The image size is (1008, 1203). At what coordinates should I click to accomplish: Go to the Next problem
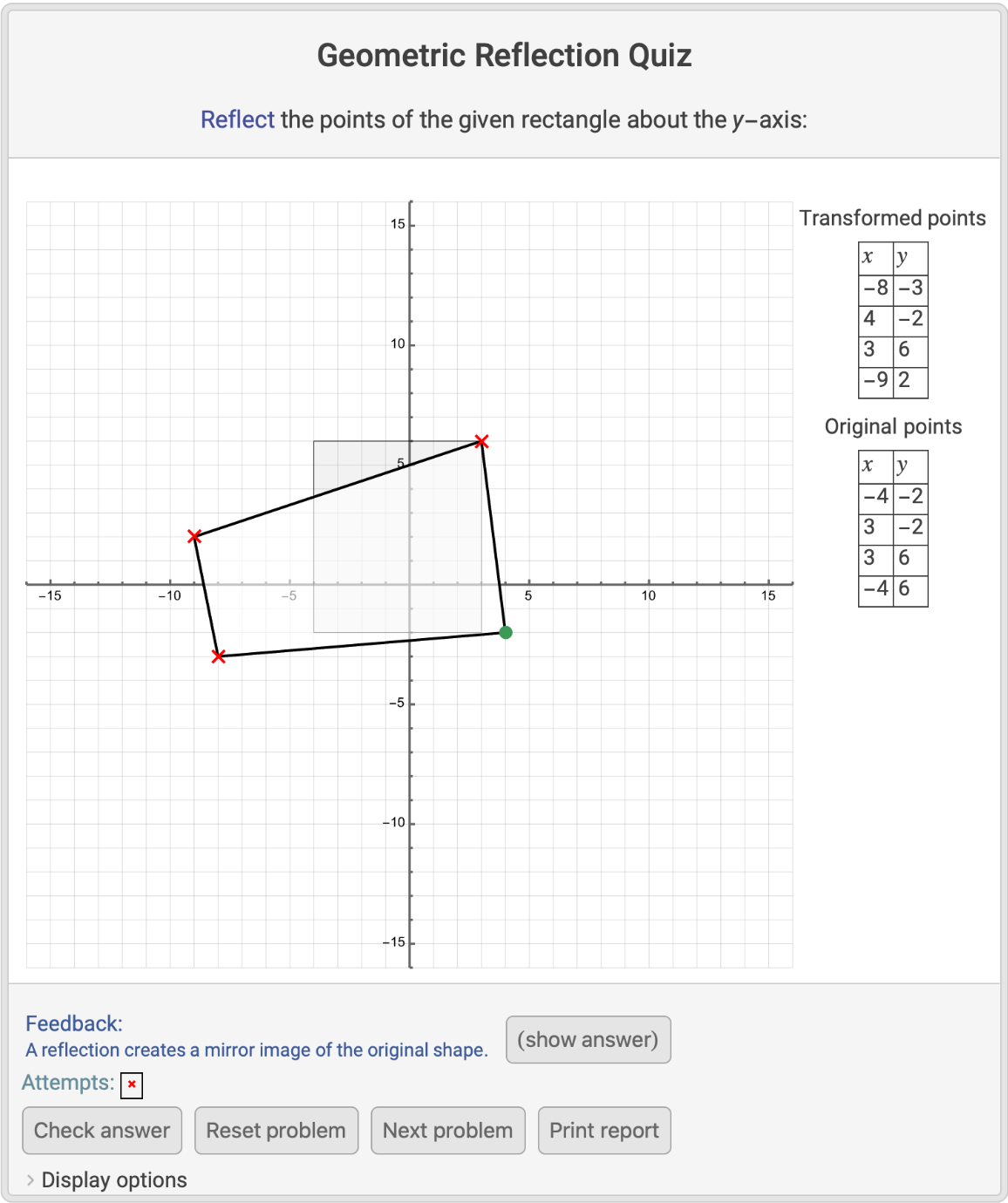(x=447, y=1130)
